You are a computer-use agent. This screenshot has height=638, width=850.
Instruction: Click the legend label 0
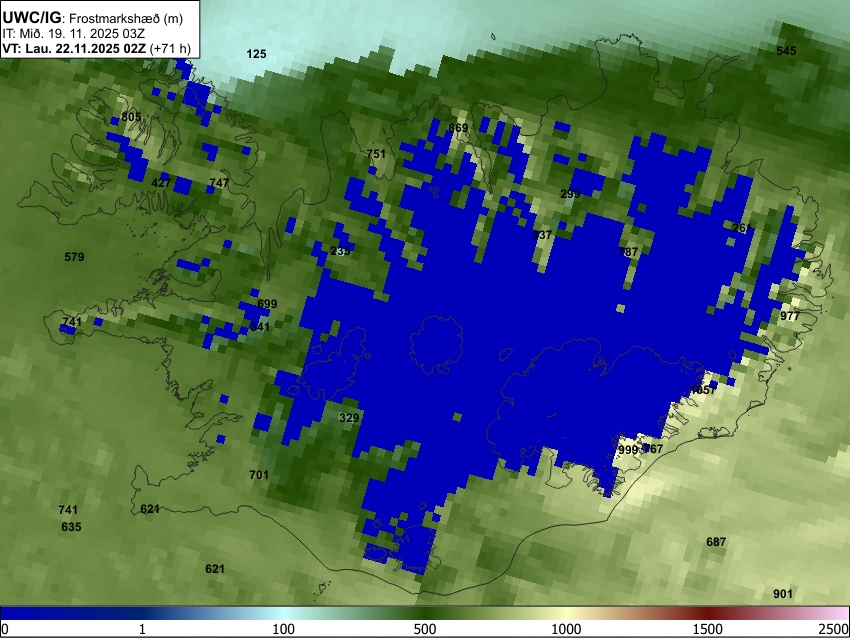click(5, 629)
